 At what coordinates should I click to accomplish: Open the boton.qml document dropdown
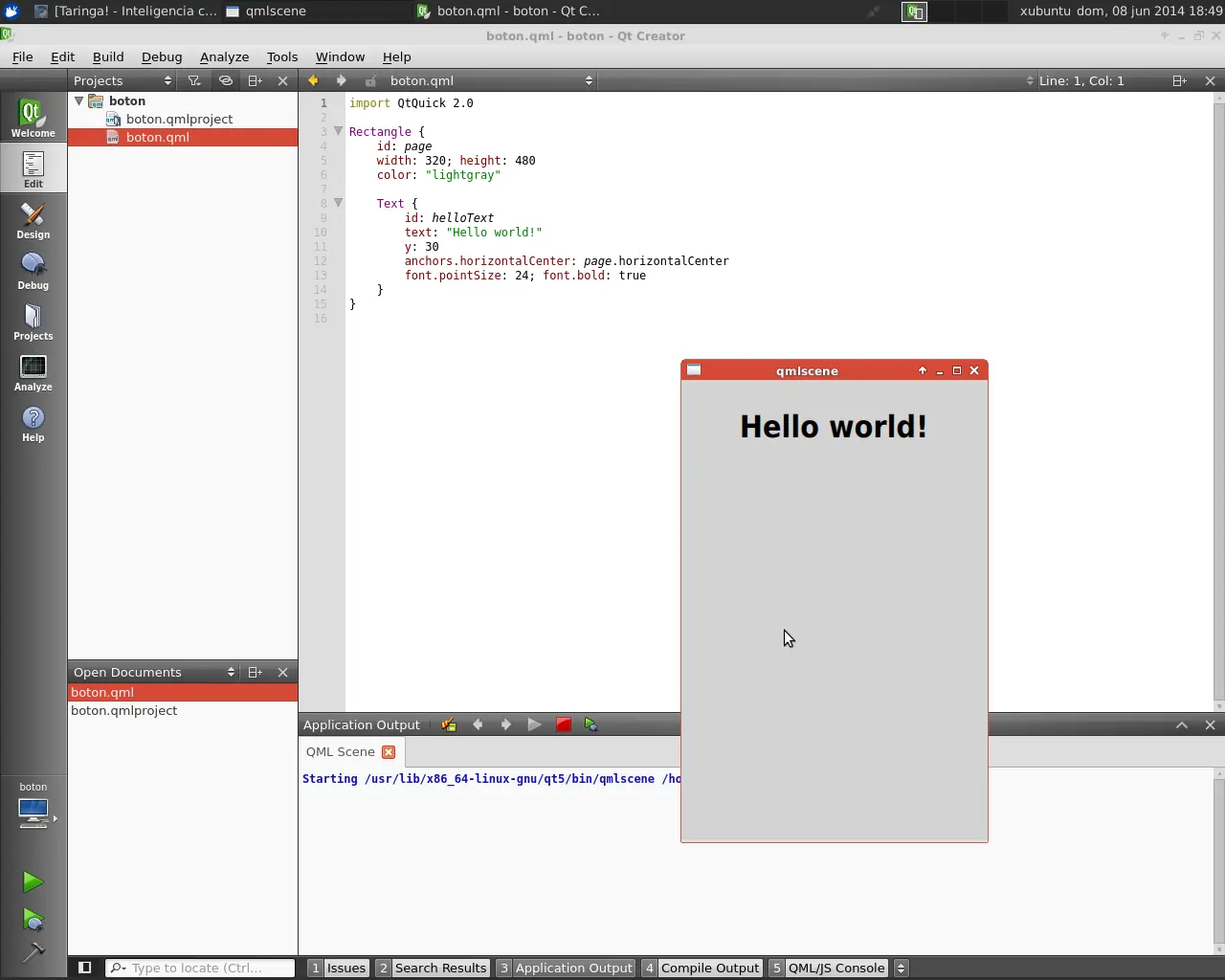[x=491, y=81]
